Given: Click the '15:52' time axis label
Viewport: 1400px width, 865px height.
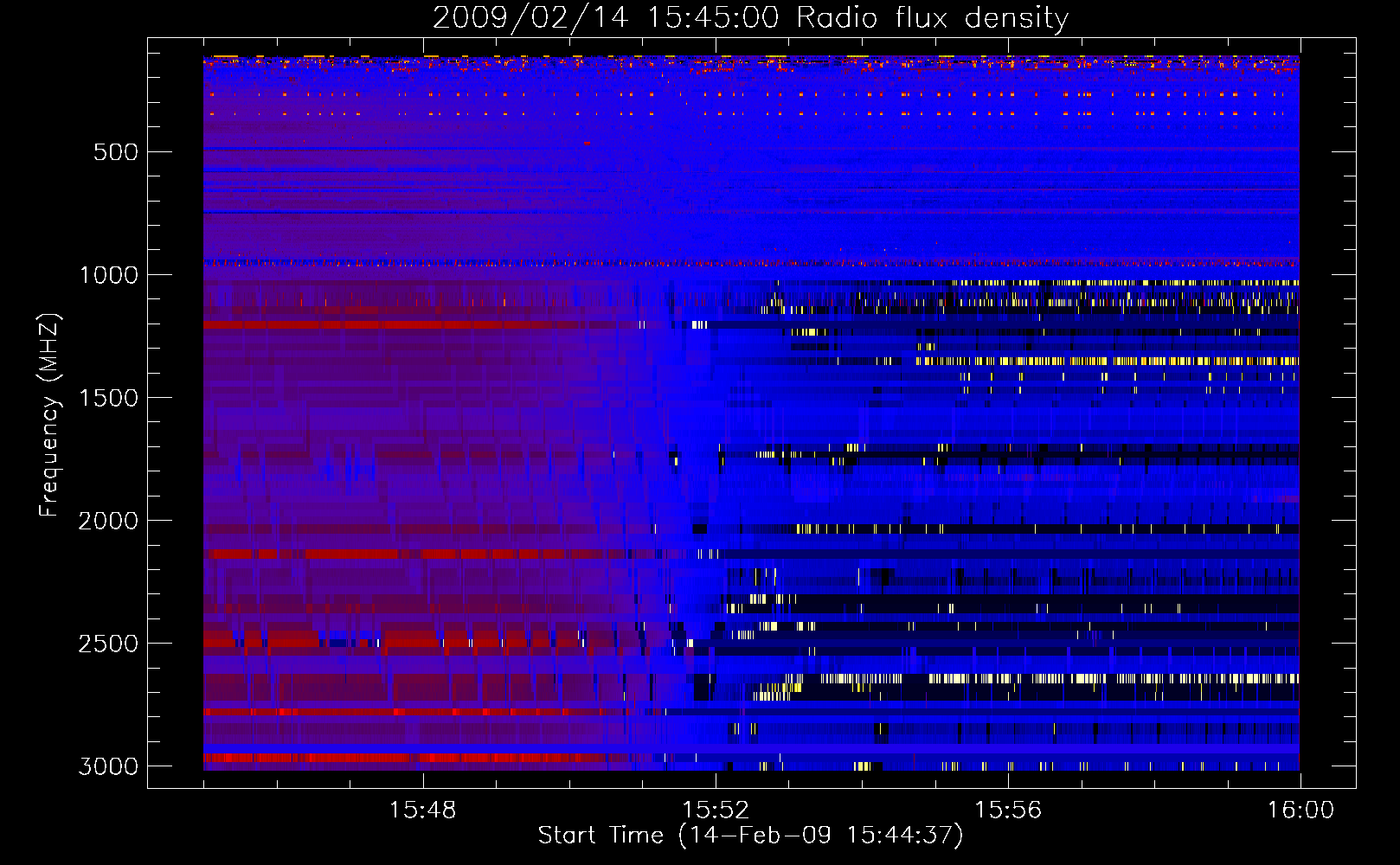Looking at the screenshot, I should 716,811.
